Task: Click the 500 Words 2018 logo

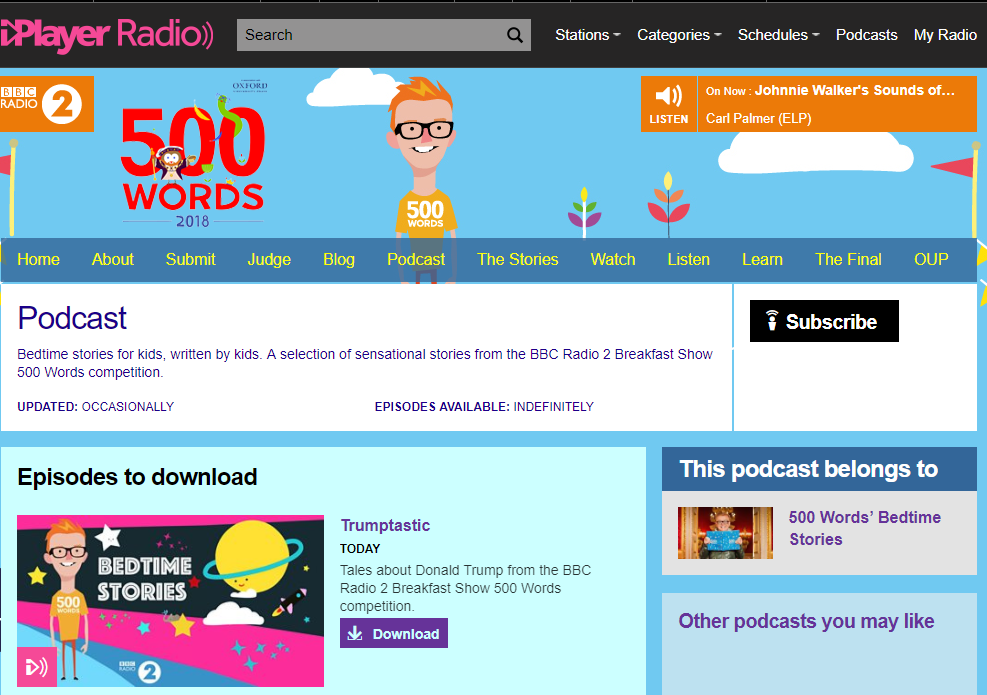Action: [x=194, y=156]
